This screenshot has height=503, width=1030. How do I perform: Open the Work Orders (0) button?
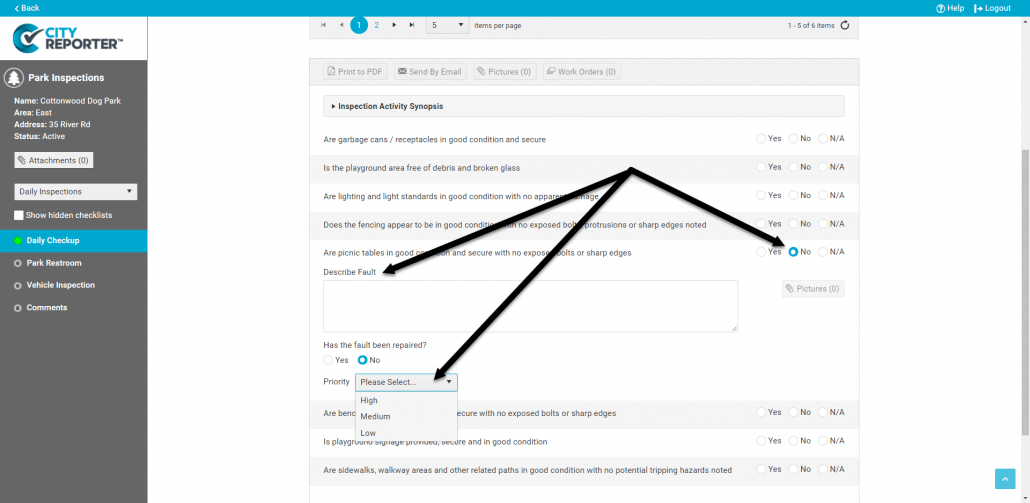click(x=580, y=72)
